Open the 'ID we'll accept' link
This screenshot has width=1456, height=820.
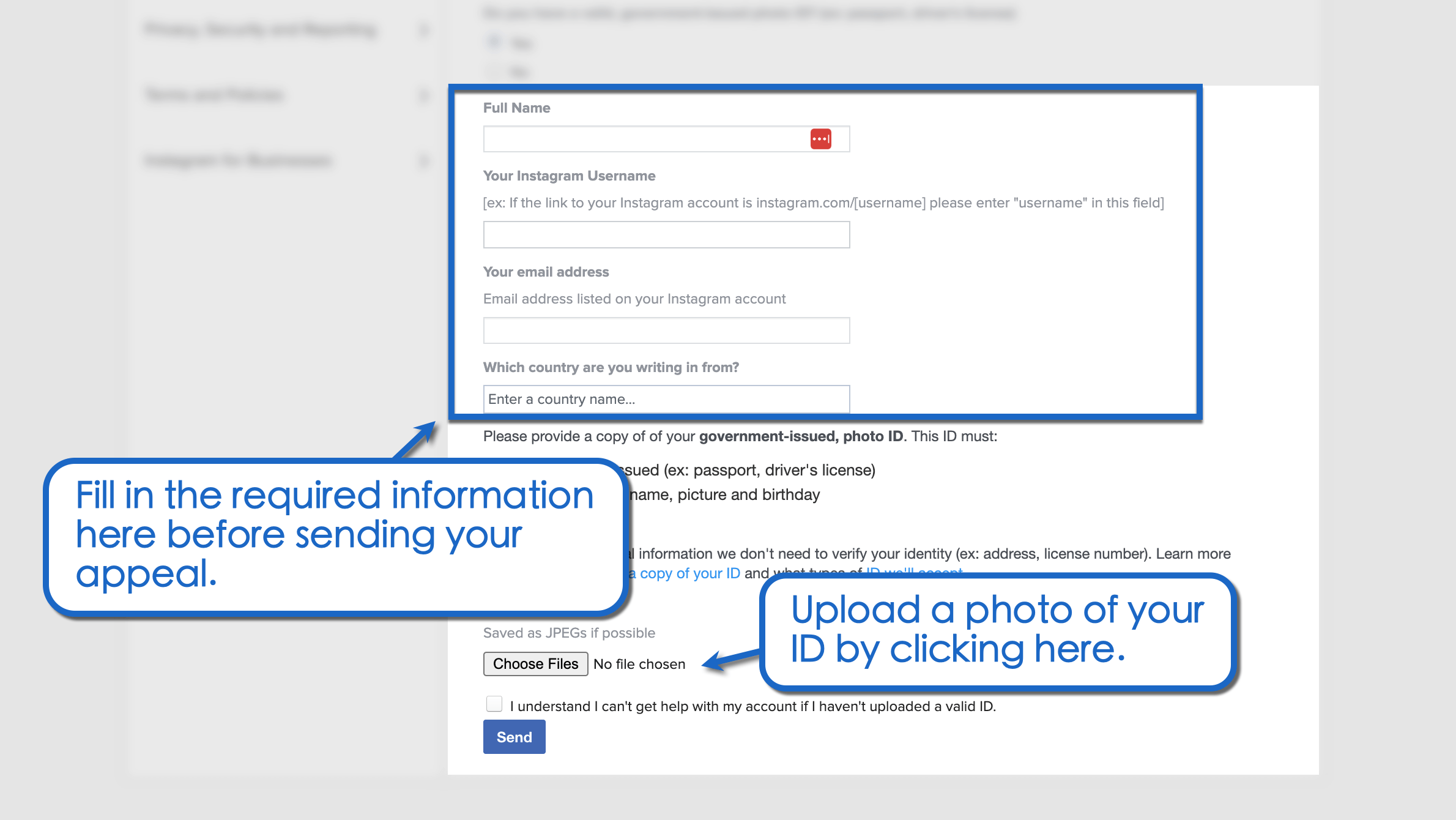click(914, 573)
